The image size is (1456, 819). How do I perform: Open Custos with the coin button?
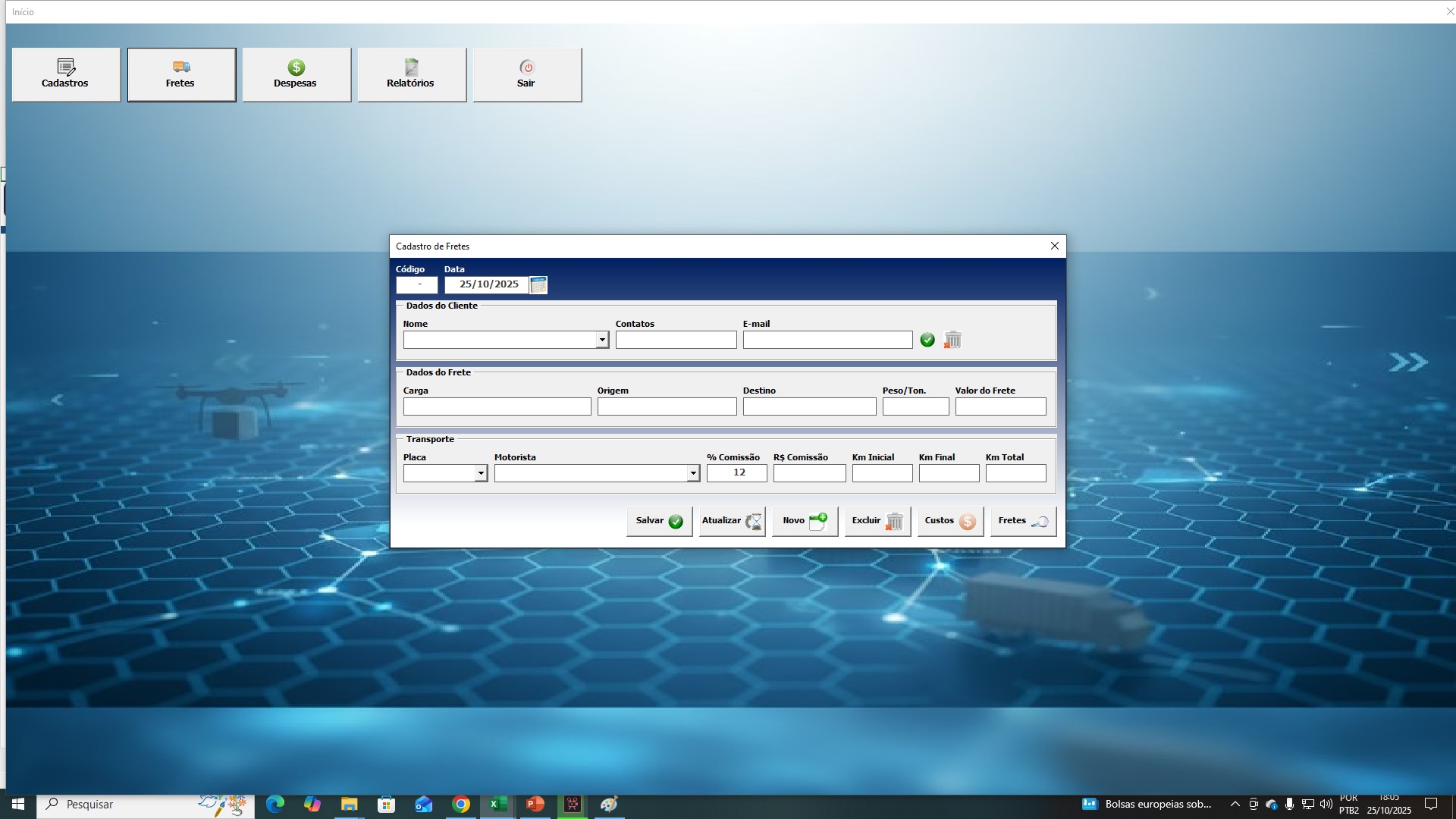950,521
